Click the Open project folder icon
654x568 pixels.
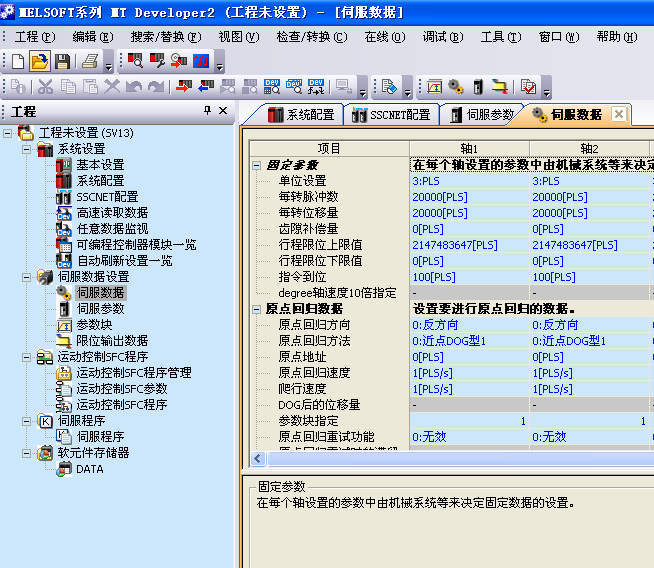[x=38, y=61]
